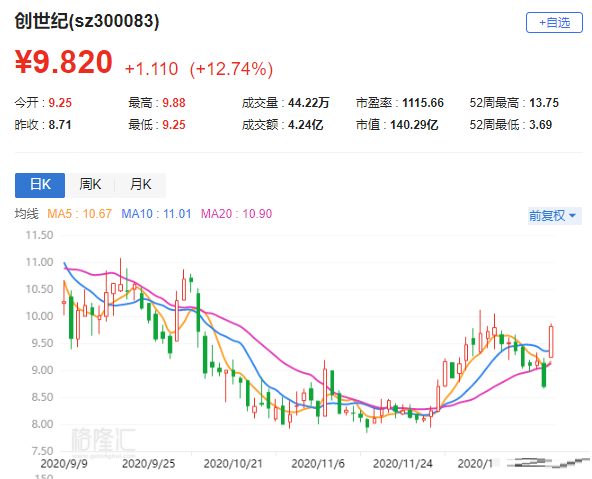This screenshot has height=479, width=592.
Task: Click the 2020/10/21 date axis label
Action: [233, 464]
